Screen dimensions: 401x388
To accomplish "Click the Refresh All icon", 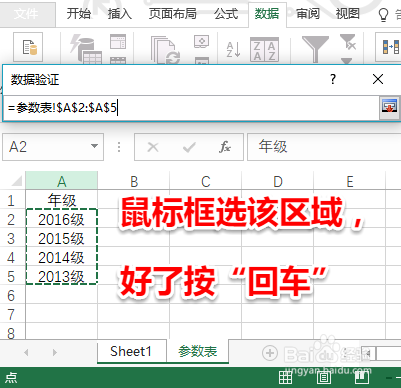I will pos(165,50).
